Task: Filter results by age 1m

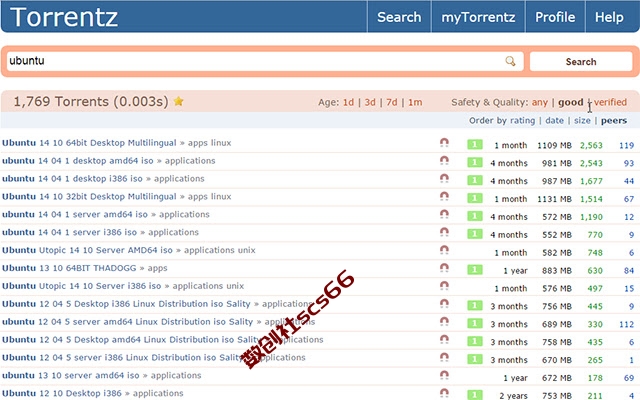Action: click(x=415, y=102)
